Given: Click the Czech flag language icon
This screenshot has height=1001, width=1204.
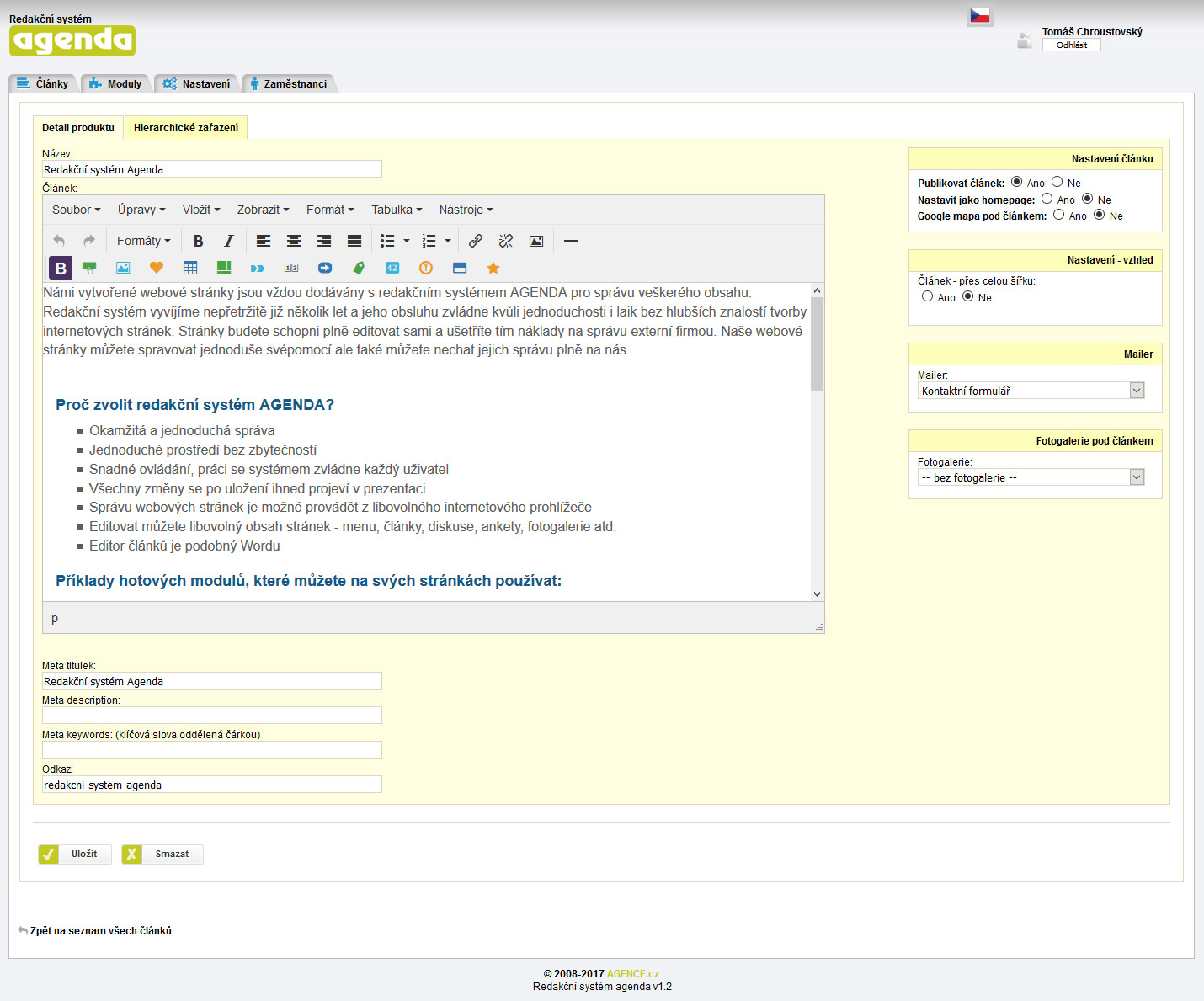Looking at the screenshot, I should 979,16.
